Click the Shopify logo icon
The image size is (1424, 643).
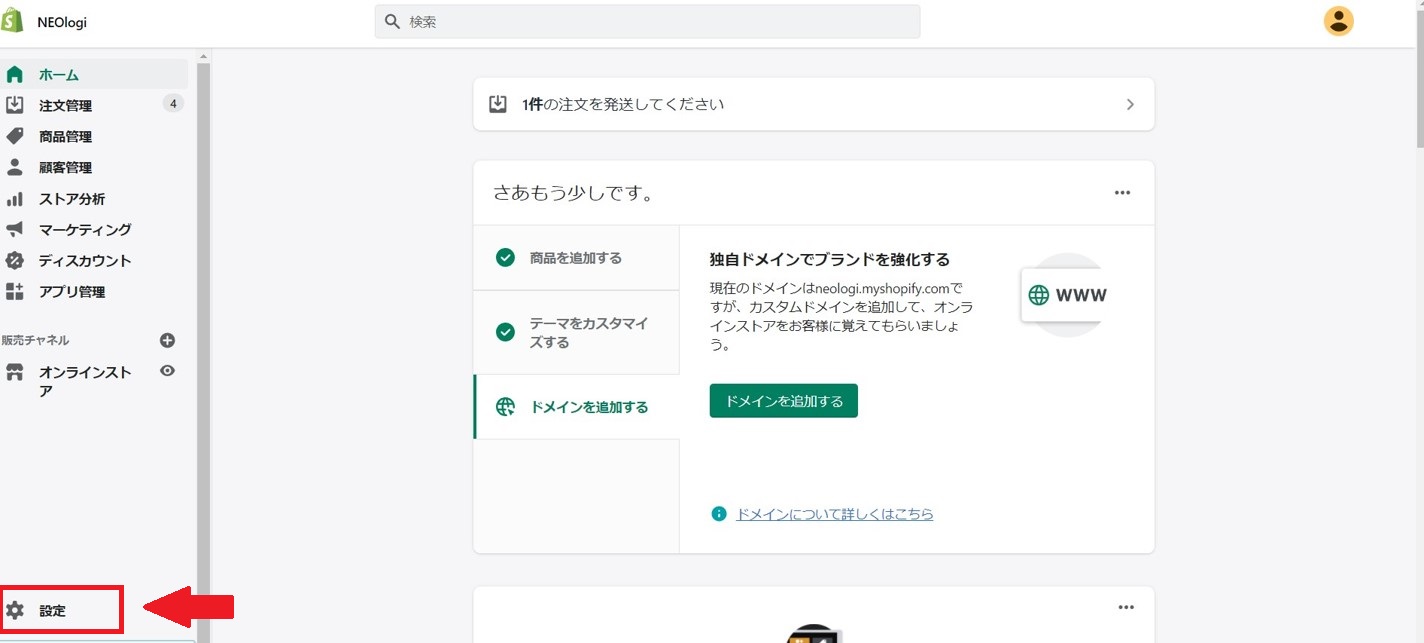point(13,21)
